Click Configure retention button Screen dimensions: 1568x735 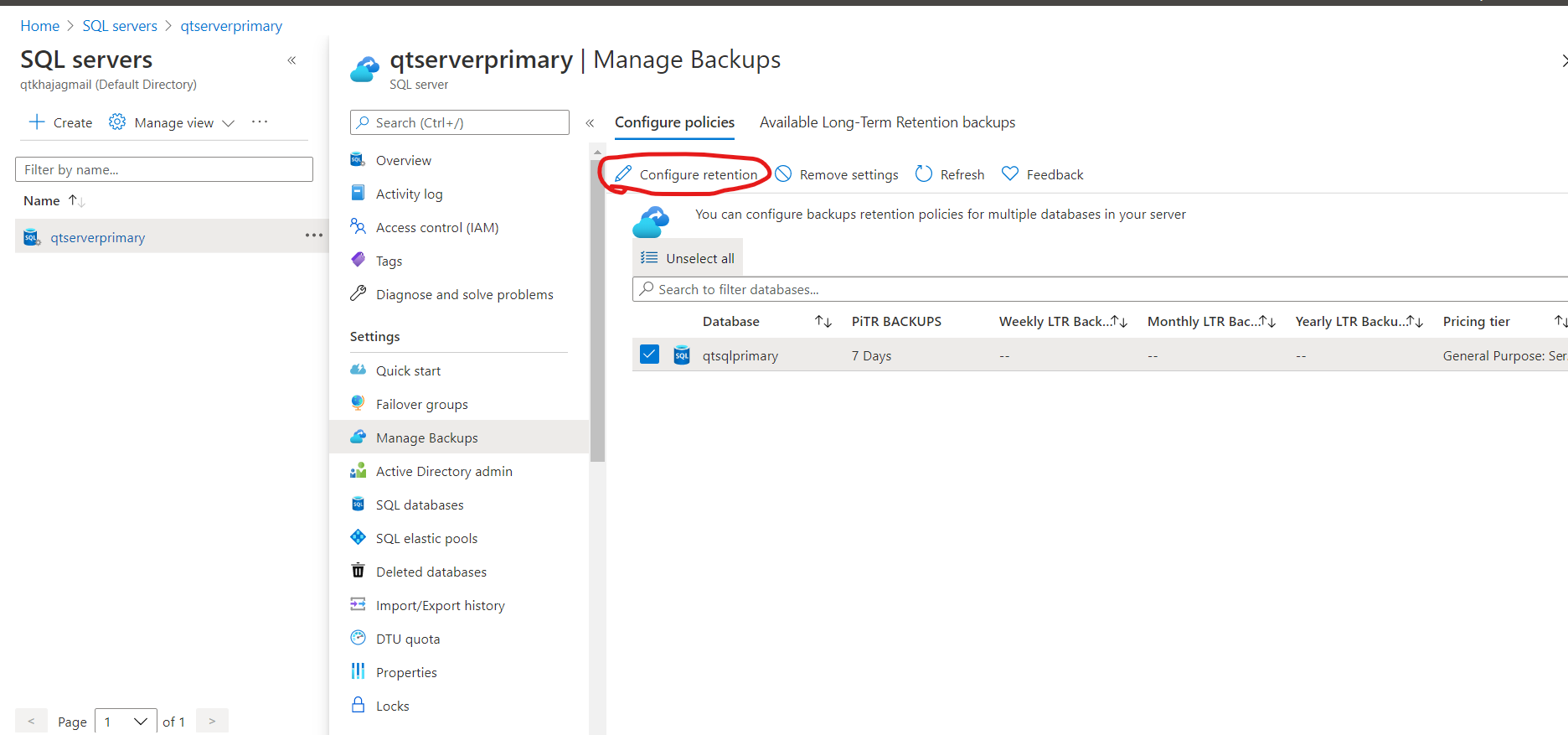pos(686,174)
